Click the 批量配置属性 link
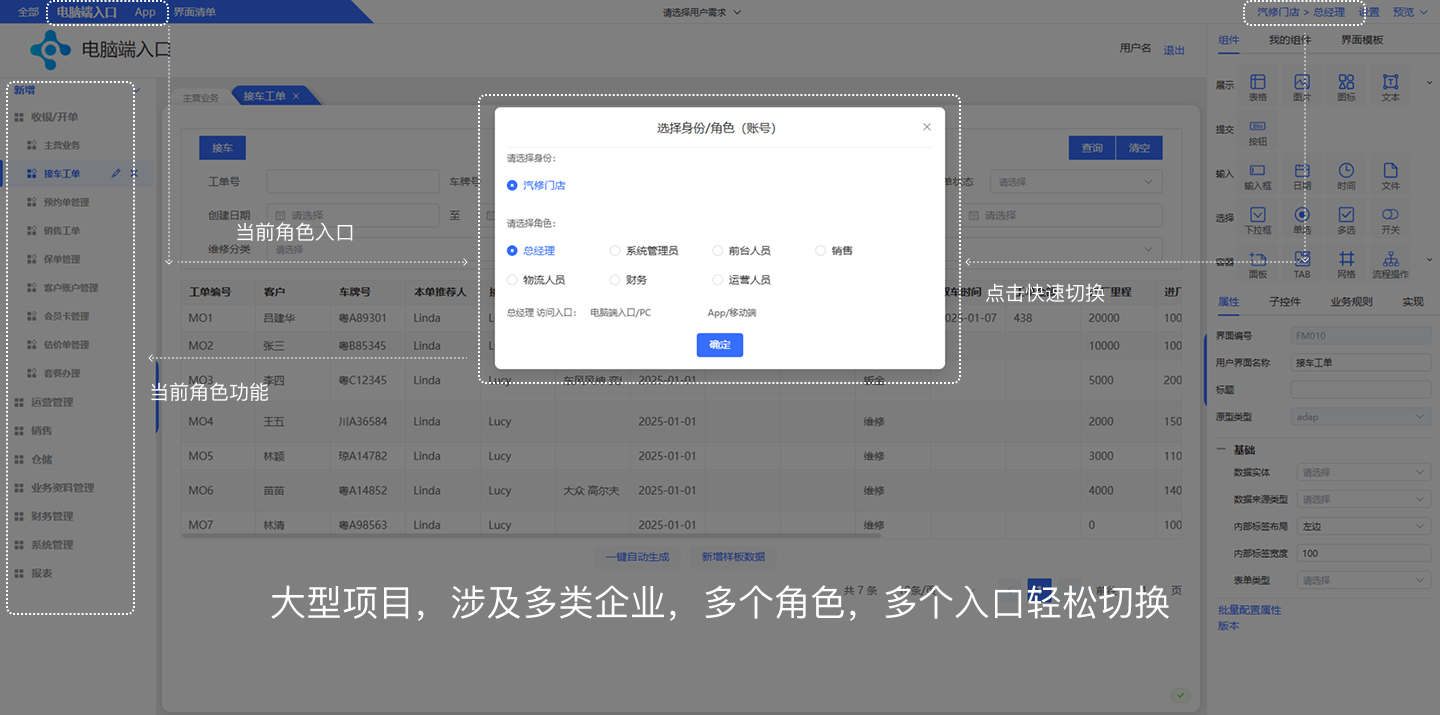 pos(1249,610)
